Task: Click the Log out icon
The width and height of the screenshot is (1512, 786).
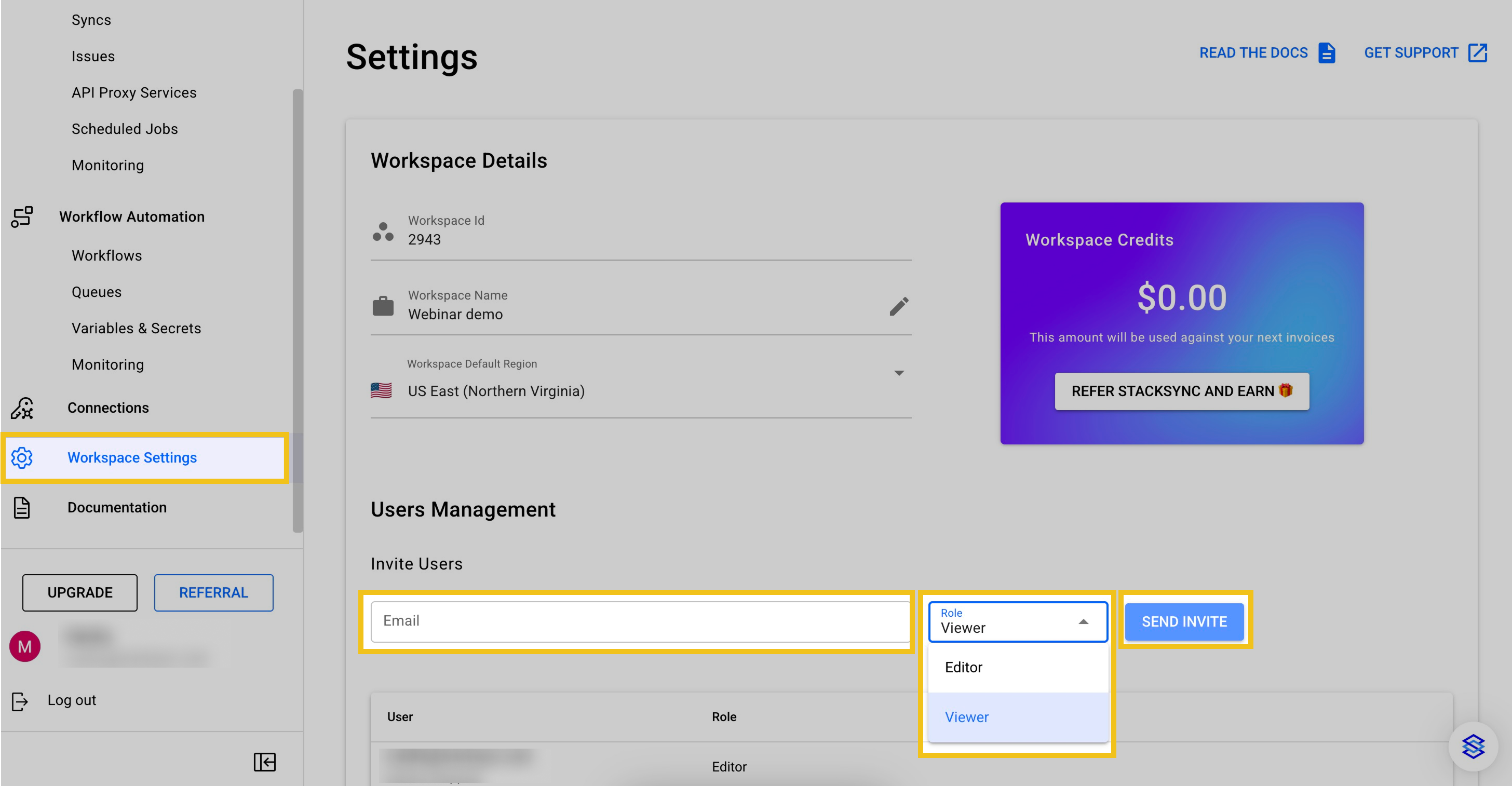Action: point(19,701)
